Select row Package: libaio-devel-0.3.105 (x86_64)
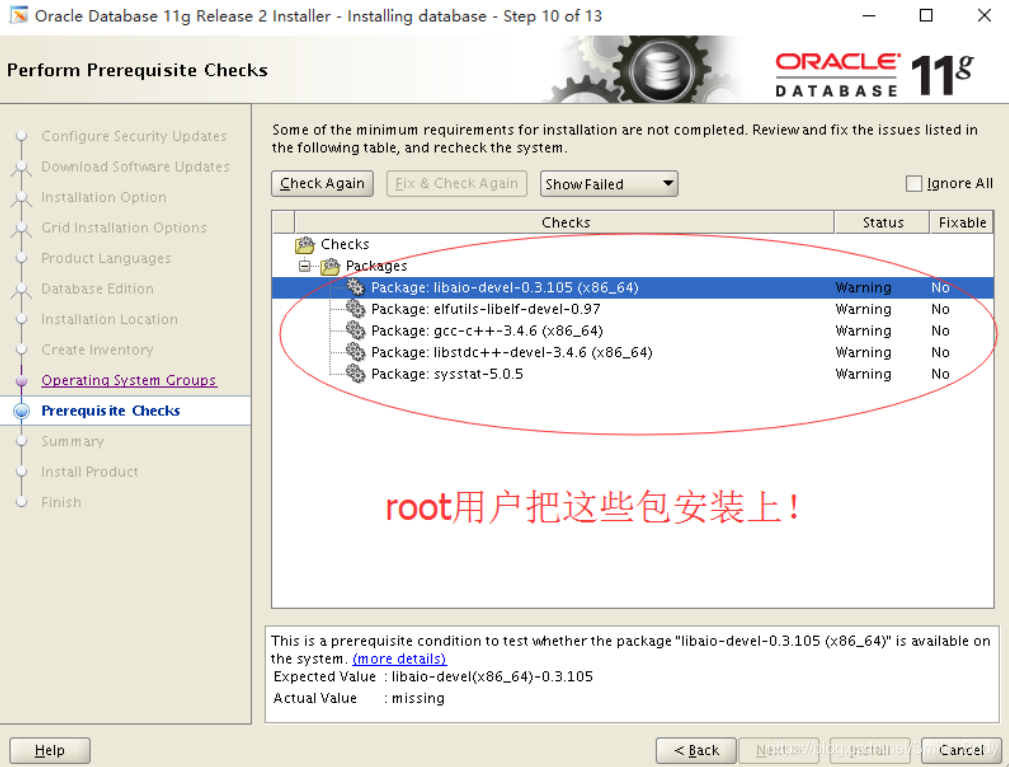Image resolution: width=1009 pixels, height=767 pixels. (633, 287)
